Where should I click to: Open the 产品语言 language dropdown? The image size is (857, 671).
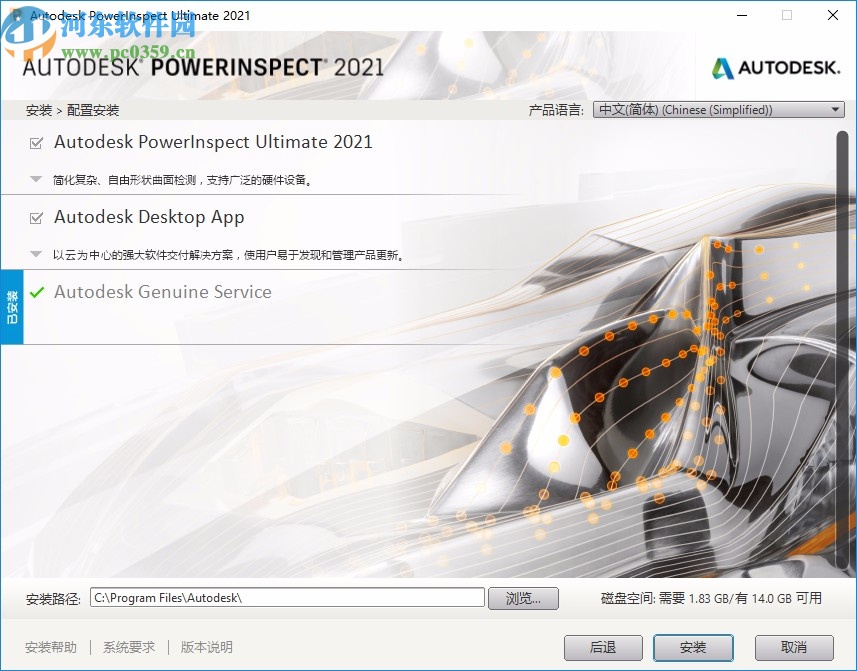click(836, 109)
